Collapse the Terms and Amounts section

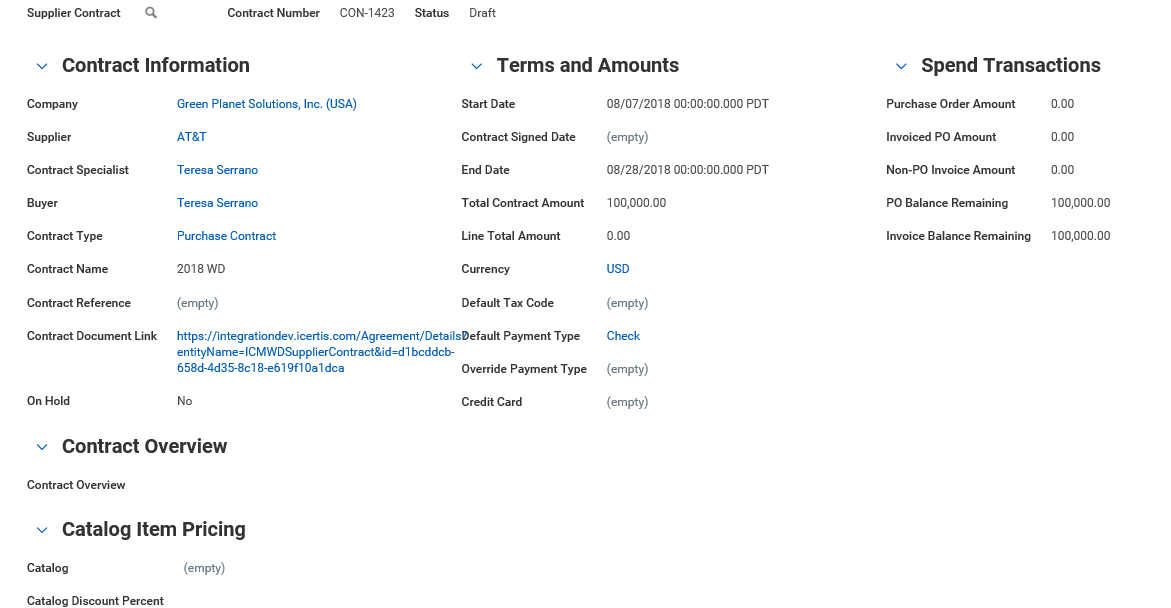(x=477, y=66)
